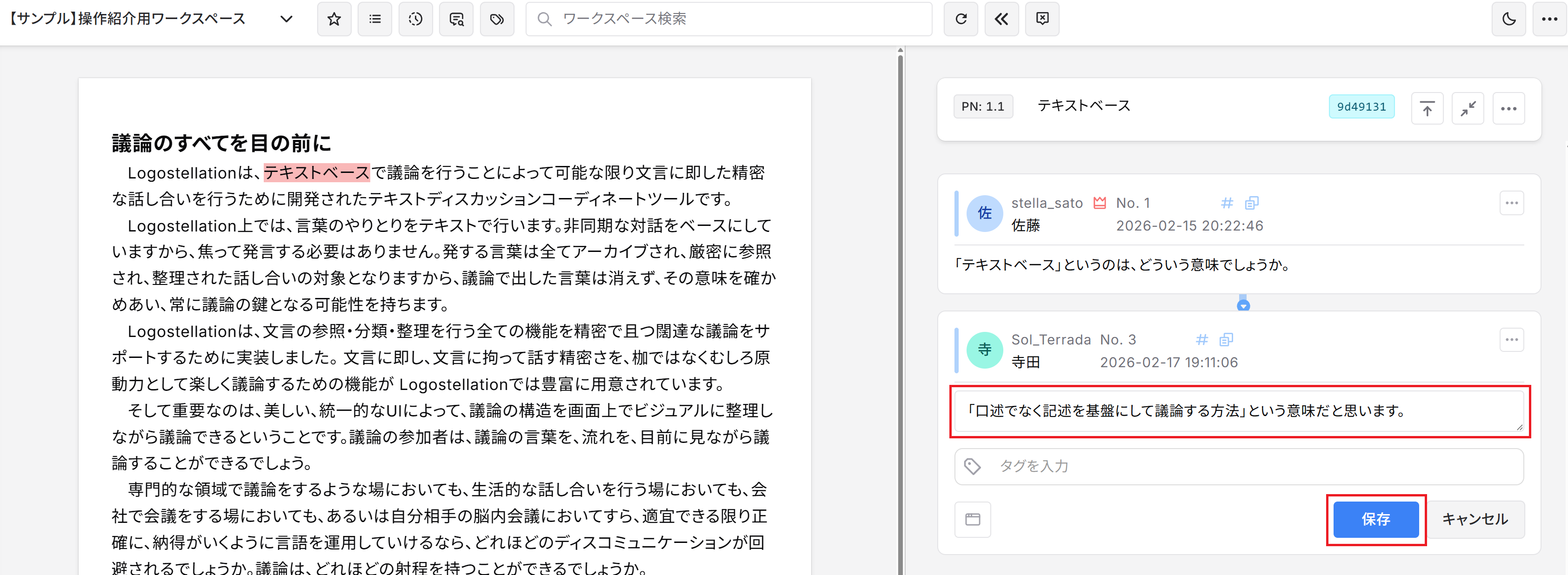Click the 寺 avatar of Sol_Terrada

click(x=985, y=350)
